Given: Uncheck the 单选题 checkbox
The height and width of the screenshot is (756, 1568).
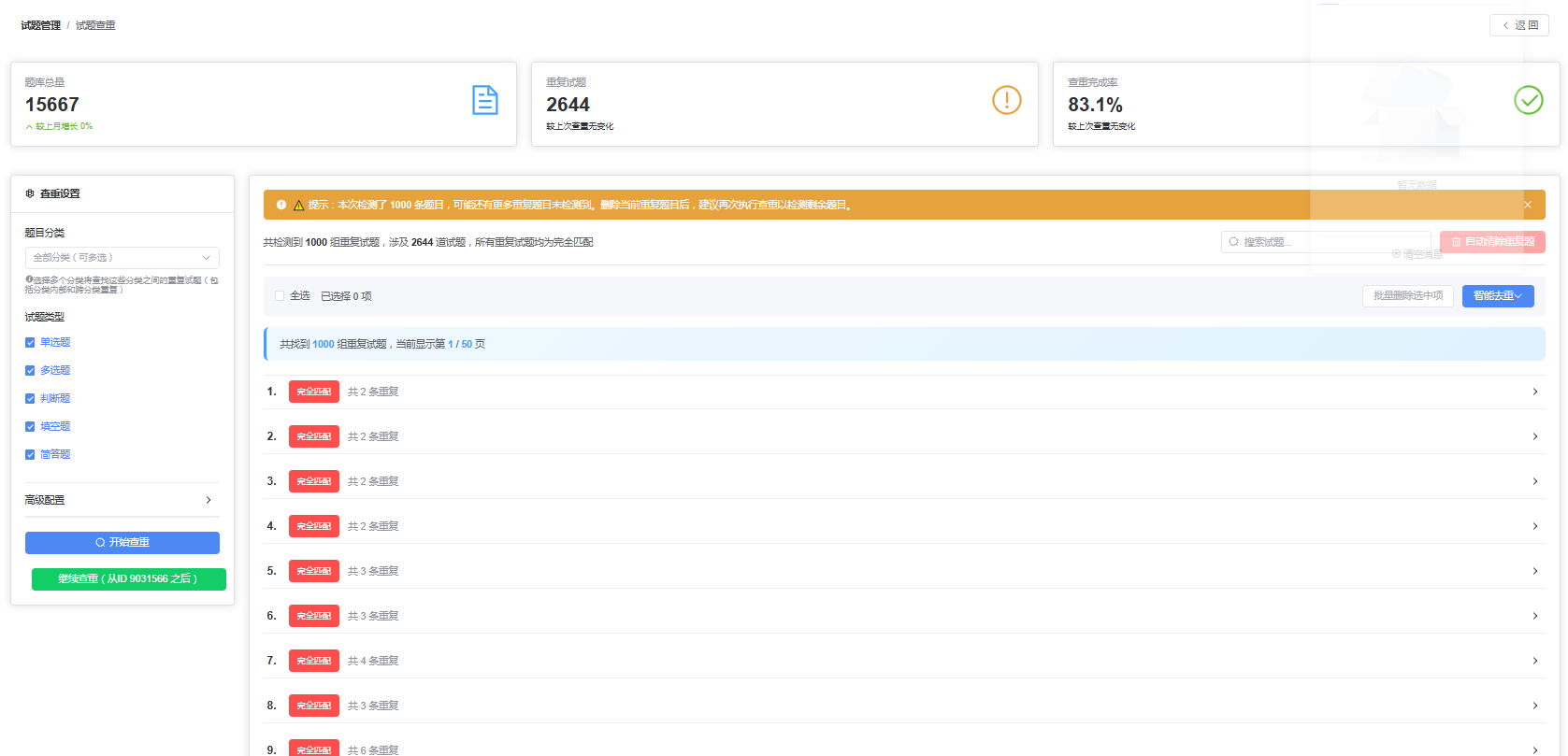Looking at the screenshot, I should 30,343.
